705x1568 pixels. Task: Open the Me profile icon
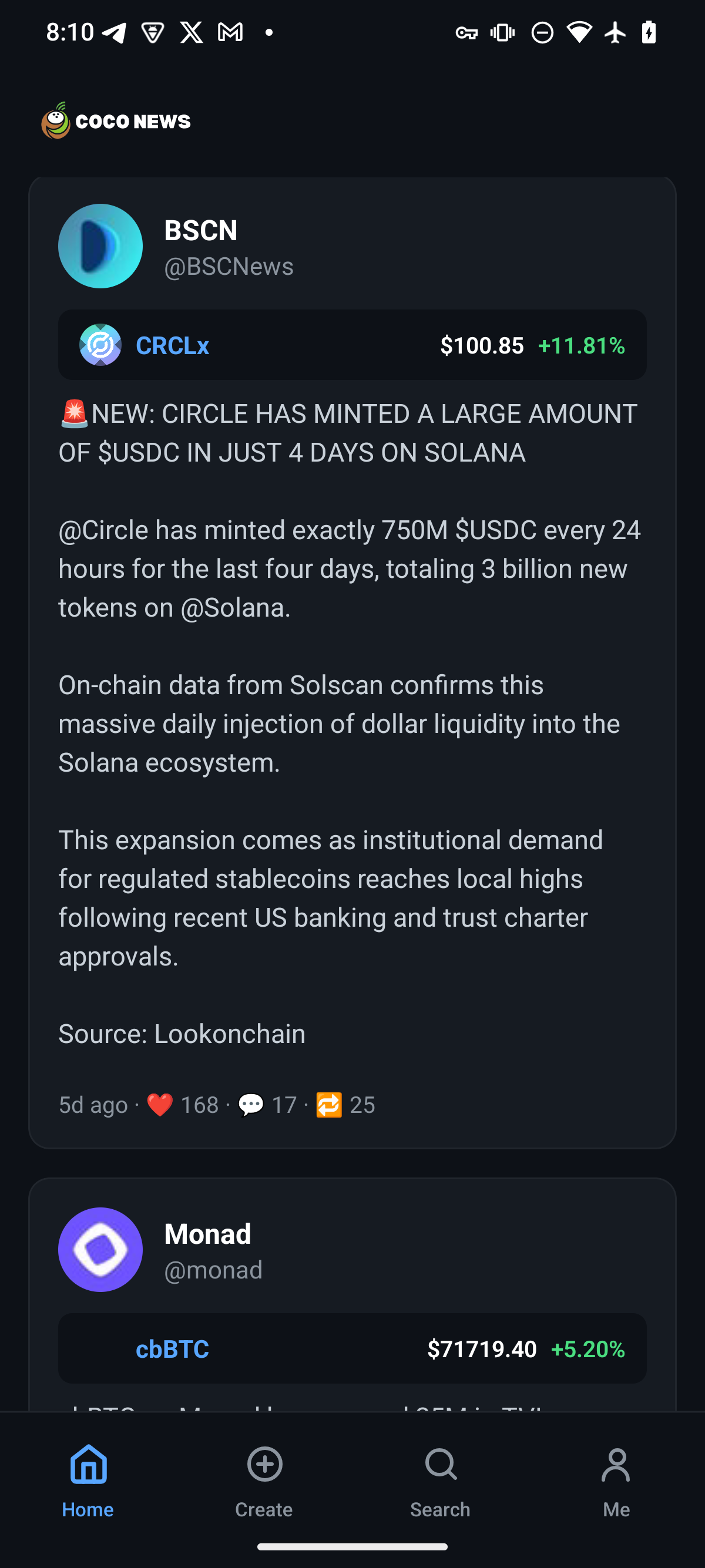pos(617,1465)
